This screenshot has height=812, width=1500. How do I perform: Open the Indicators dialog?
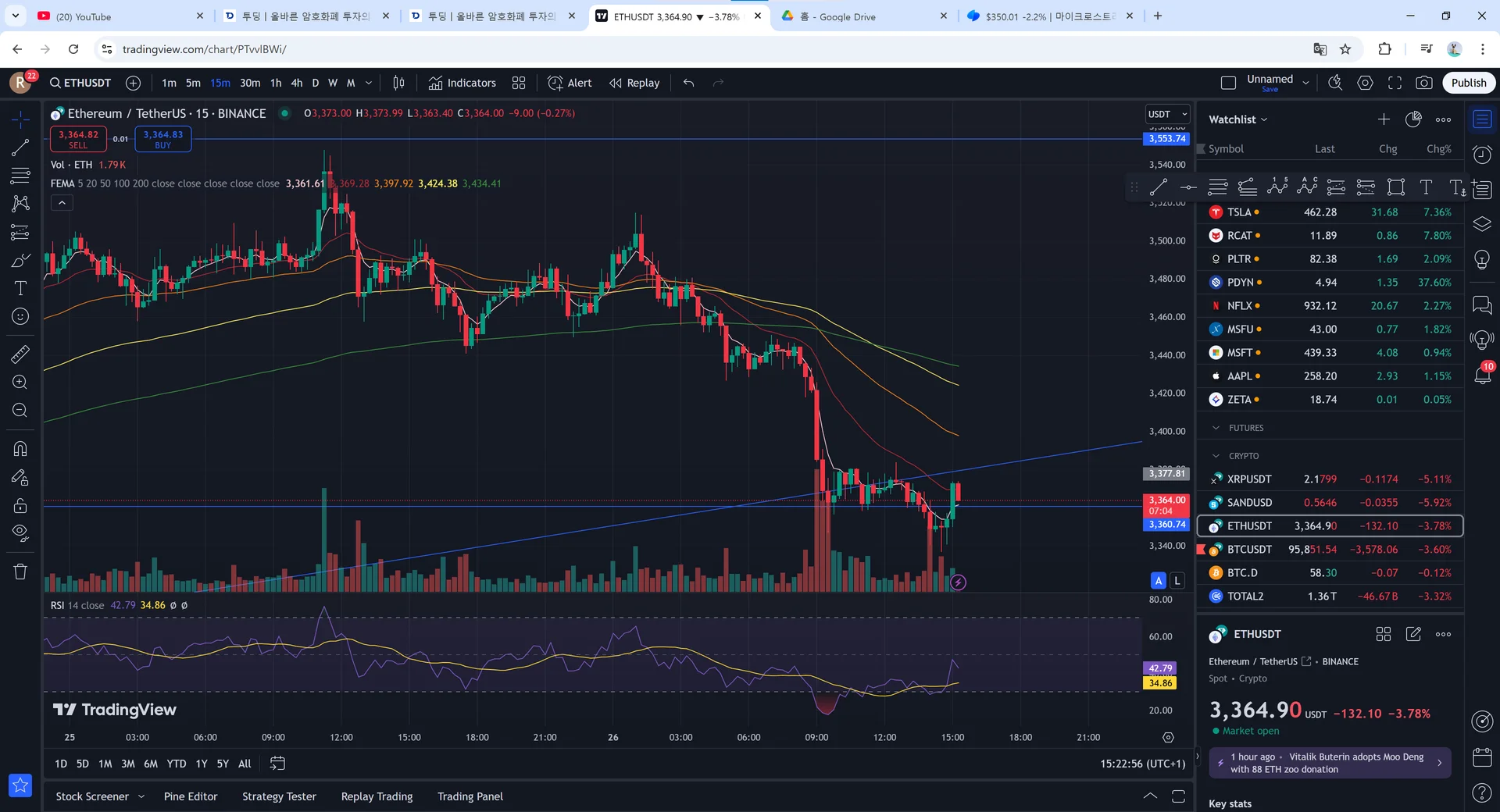tap(462, 83)
